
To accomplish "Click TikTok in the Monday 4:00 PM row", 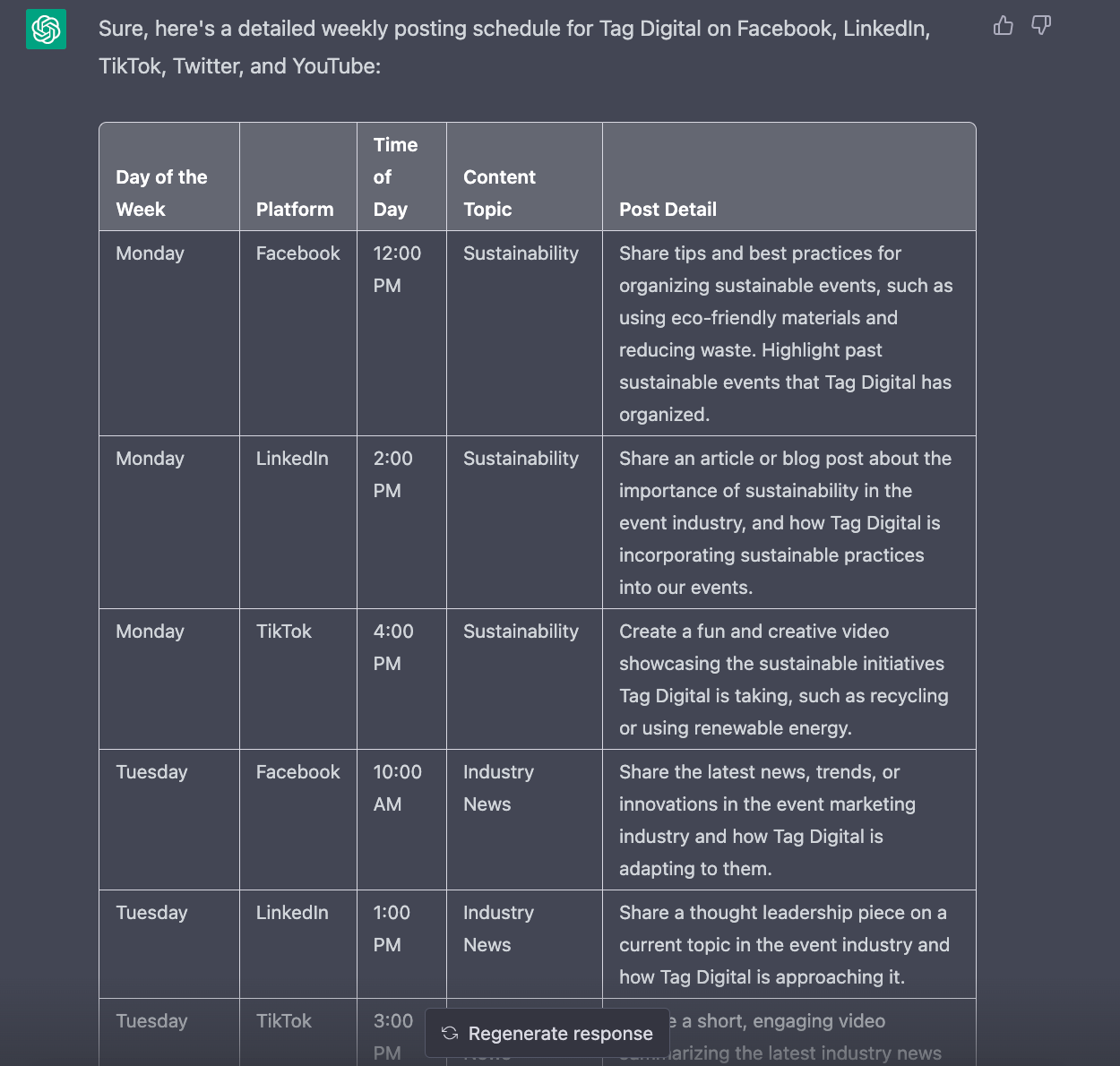I will point(284,632).
